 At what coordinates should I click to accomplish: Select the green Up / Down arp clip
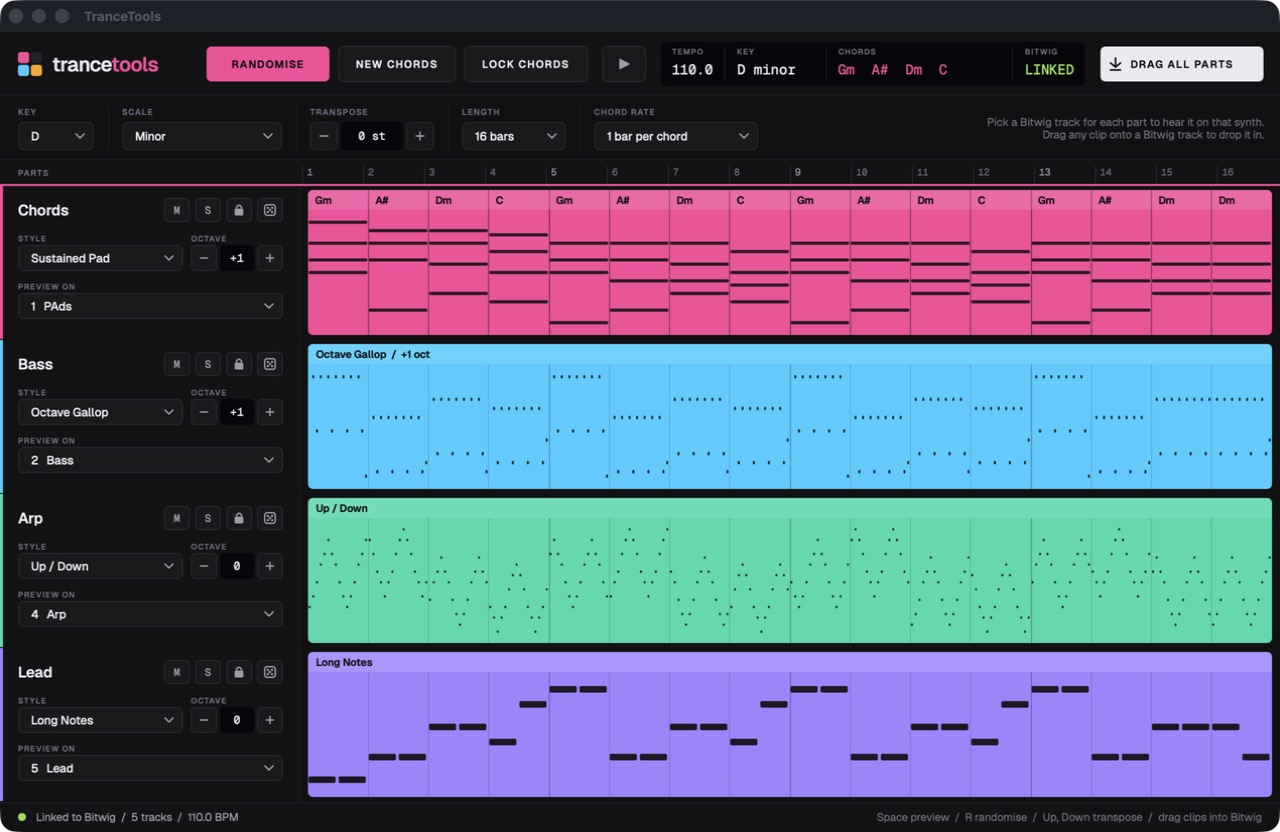pos(790,571)
